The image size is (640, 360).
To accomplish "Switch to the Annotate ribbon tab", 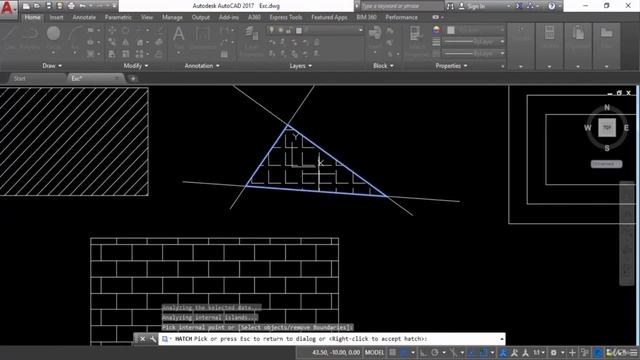I will click(x=84, y=17).
